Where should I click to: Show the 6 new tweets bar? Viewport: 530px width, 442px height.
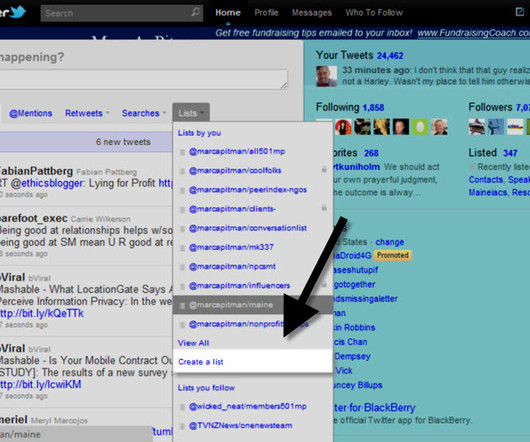click(x=86, y=142)
